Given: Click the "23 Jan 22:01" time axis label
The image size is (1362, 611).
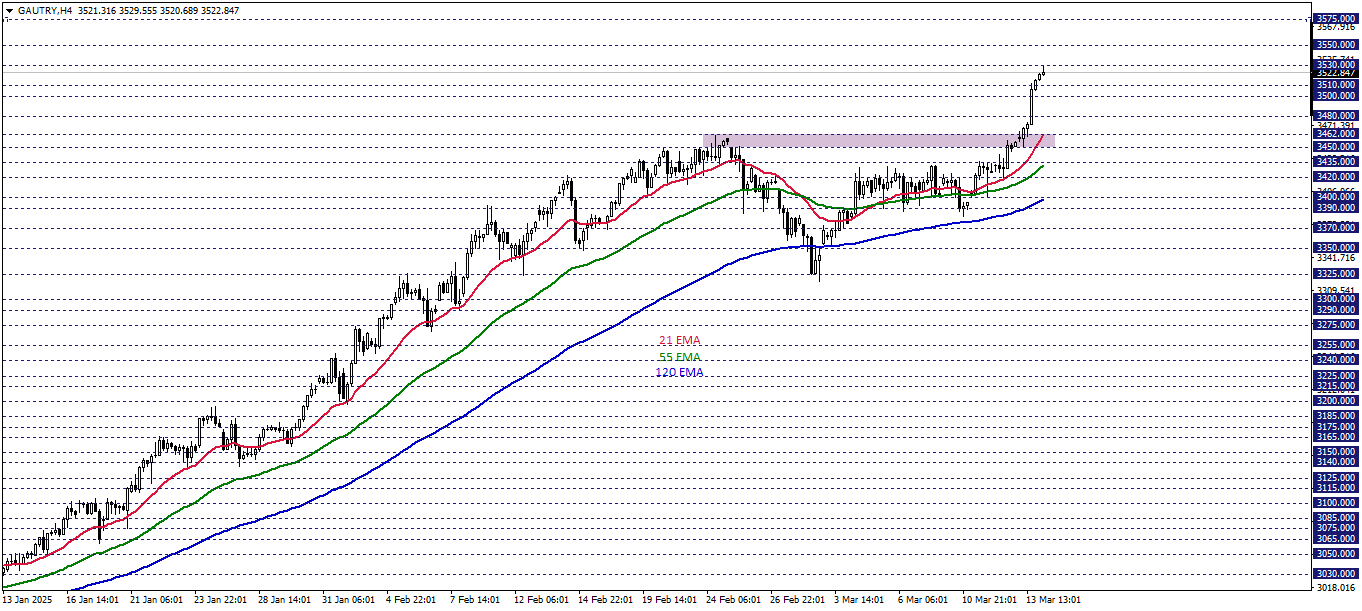Looking at the screenshot, I should tap(221, 601).
